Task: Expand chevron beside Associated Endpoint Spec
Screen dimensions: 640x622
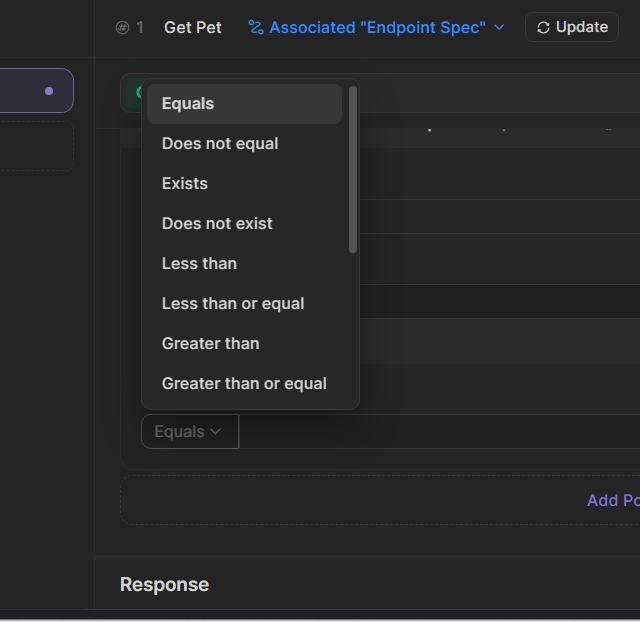Action: click(x=499, y=28)
